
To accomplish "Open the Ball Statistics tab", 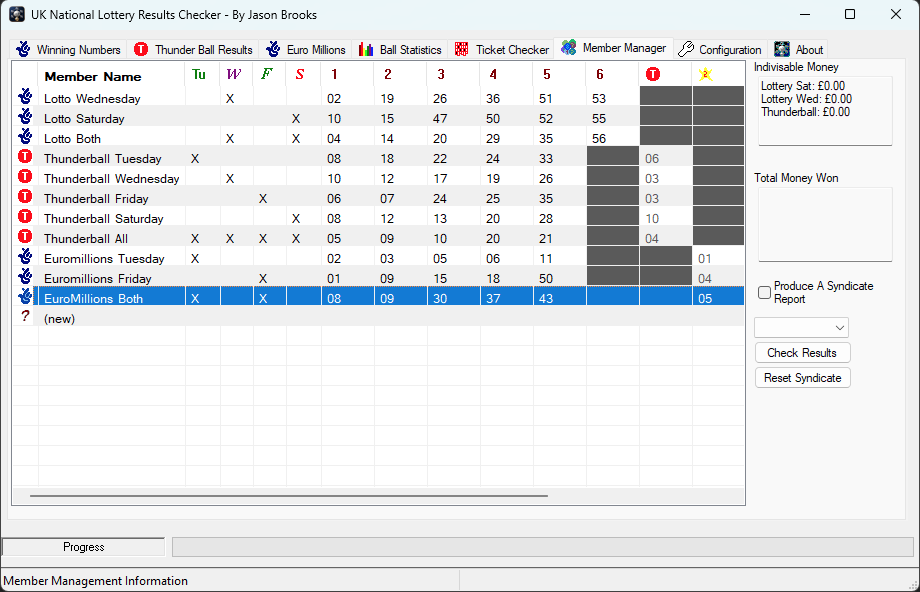I will pos(400,50).
